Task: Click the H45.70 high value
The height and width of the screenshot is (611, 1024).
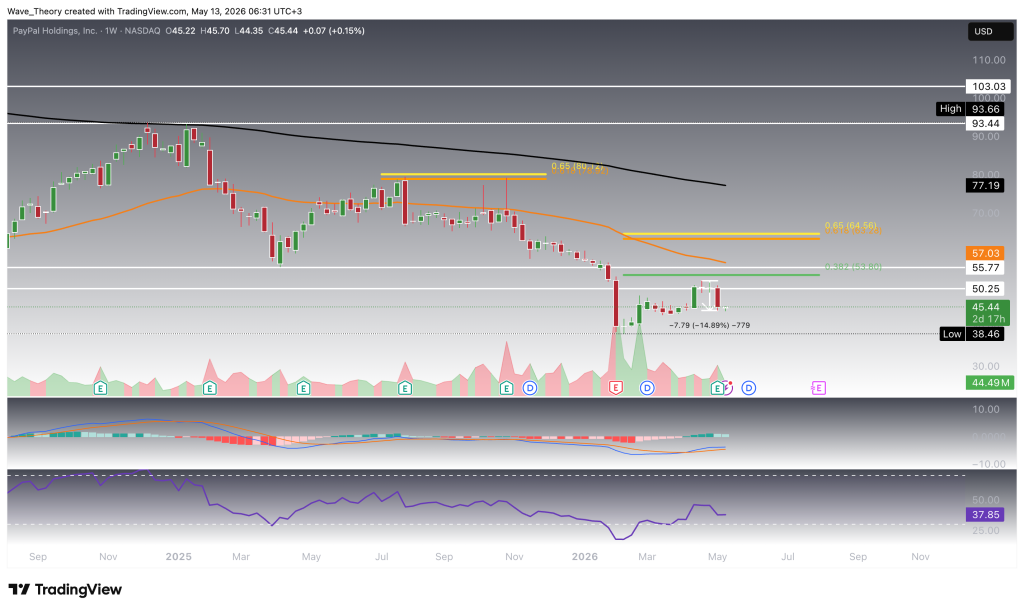Action: (x=215, y=31)
